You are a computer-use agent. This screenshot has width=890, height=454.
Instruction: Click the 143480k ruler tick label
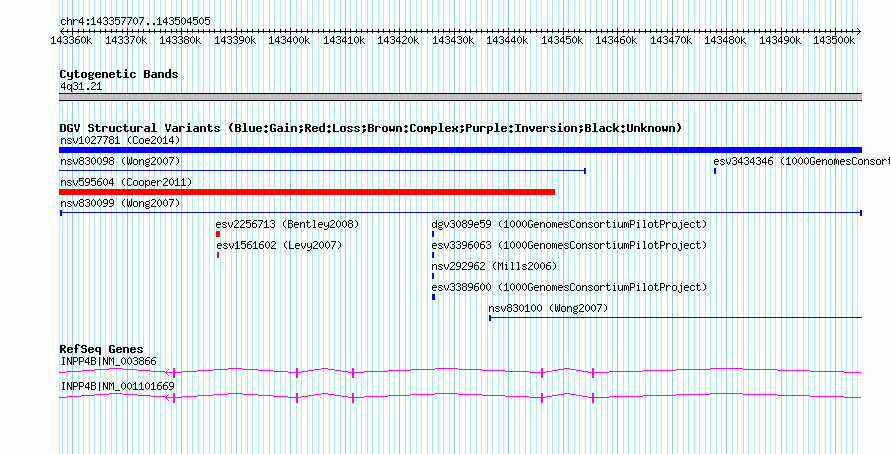tap(725, 40)
